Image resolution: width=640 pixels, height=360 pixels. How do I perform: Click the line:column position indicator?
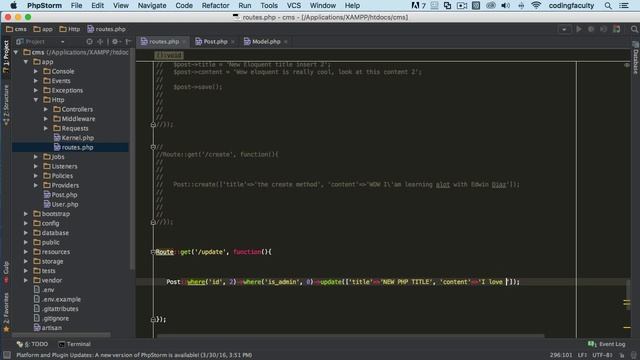pos(561,355)
